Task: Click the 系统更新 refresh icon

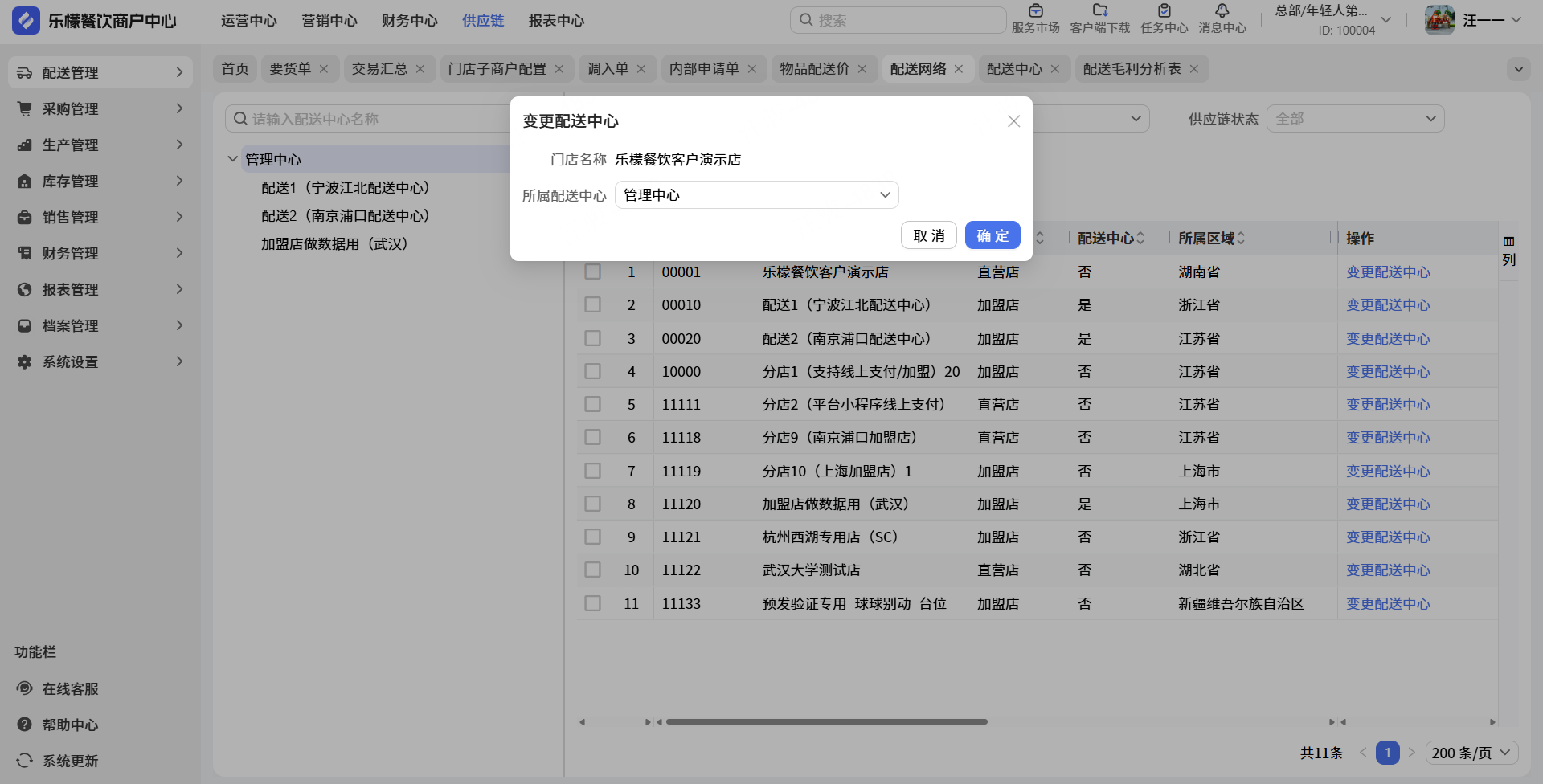Action: [x=25, y=761]
